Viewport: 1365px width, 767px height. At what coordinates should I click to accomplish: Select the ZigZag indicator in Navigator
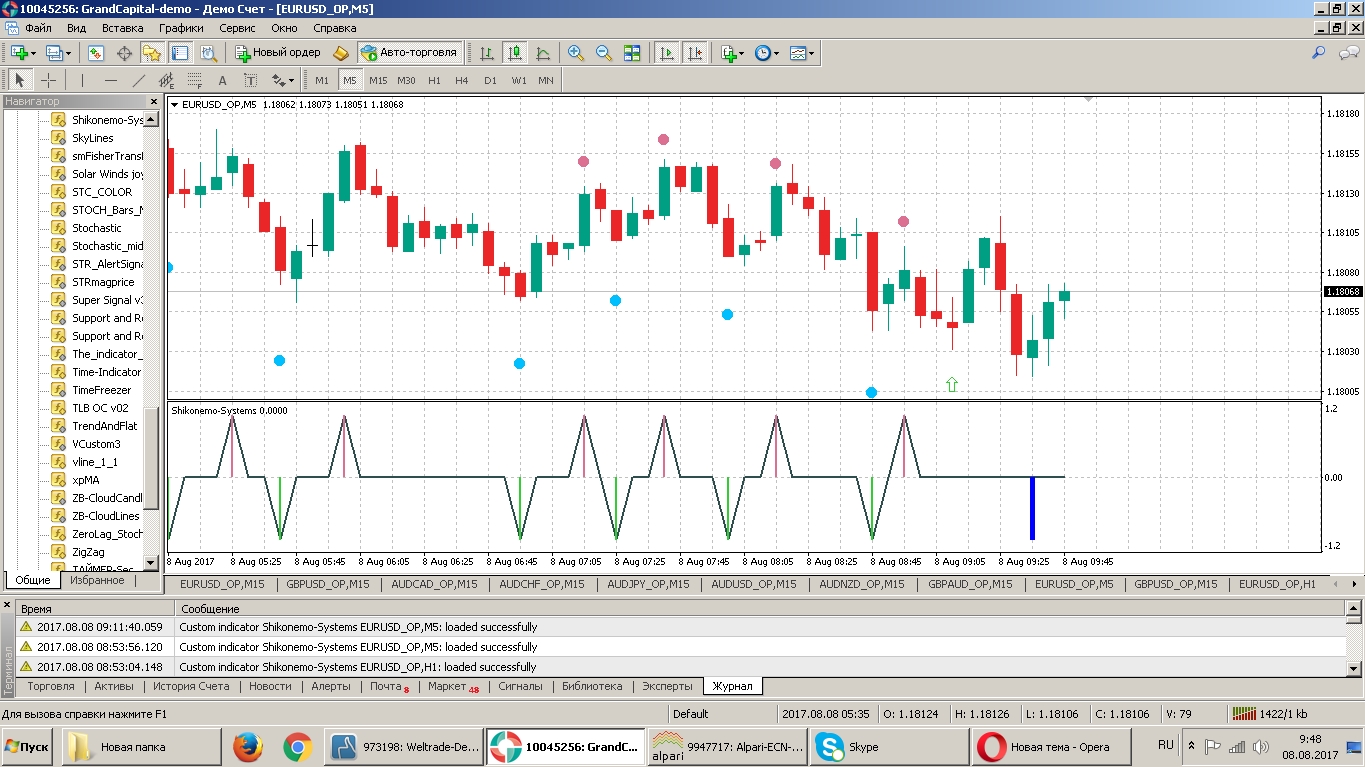pyautogui.click(x=88, y=552)
